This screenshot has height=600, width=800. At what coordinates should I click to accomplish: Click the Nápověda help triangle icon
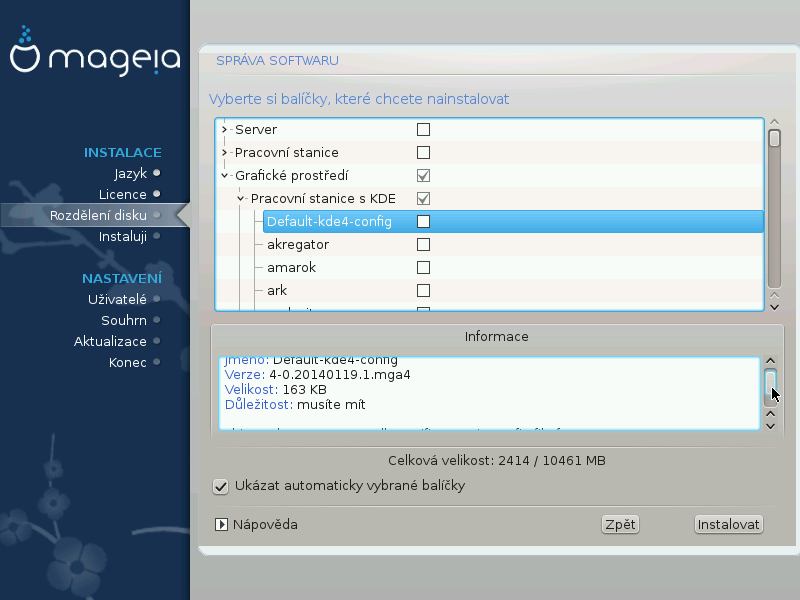221,524
